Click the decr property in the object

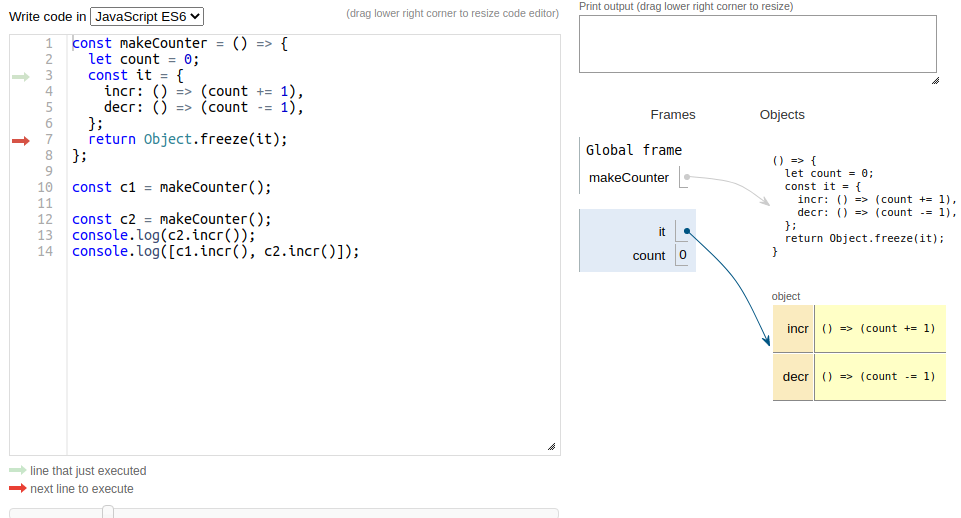(796, 377)
